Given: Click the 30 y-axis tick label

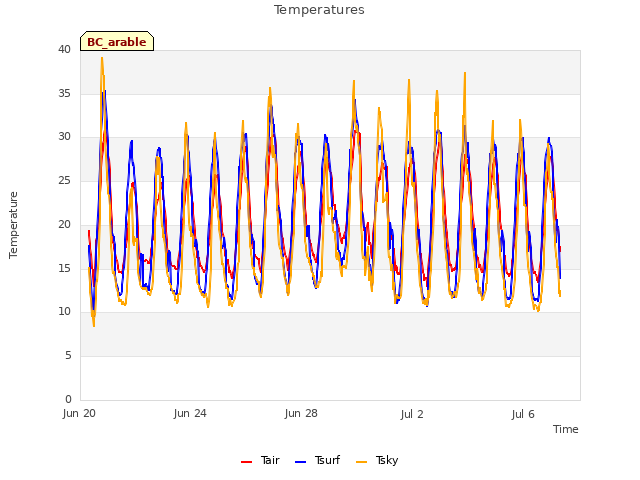Looking at the screenshot, I should pyautogui.click(x=64, y=137).
